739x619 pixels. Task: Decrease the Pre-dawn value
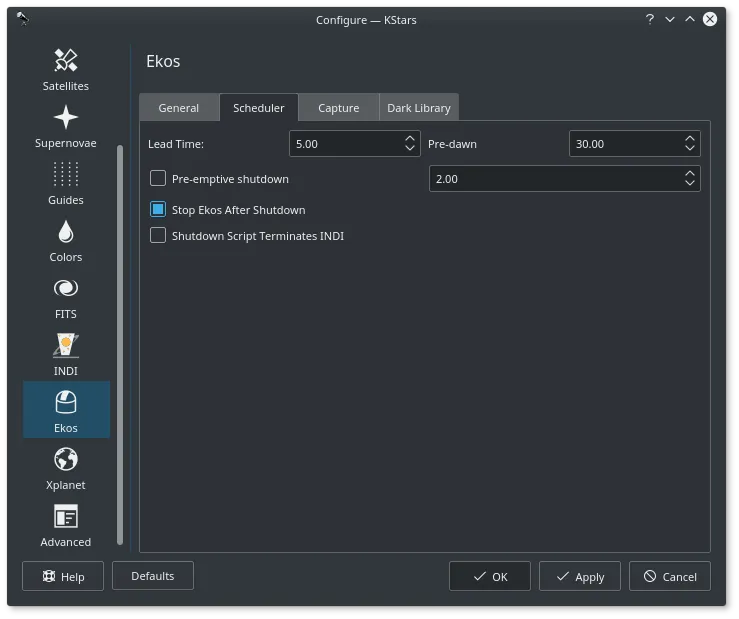[690, 149]
